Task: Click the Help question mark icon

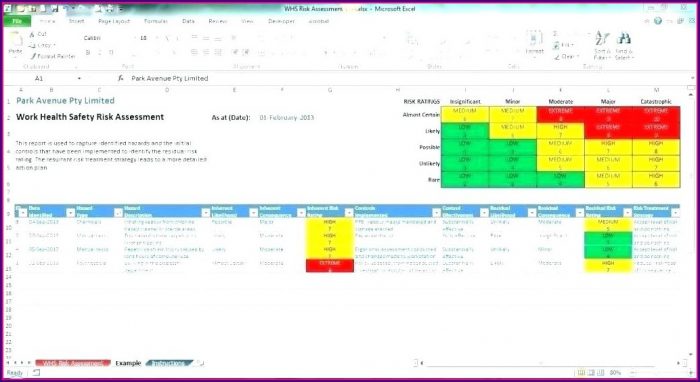Action: pyautogui.click(x=658, y=21)
